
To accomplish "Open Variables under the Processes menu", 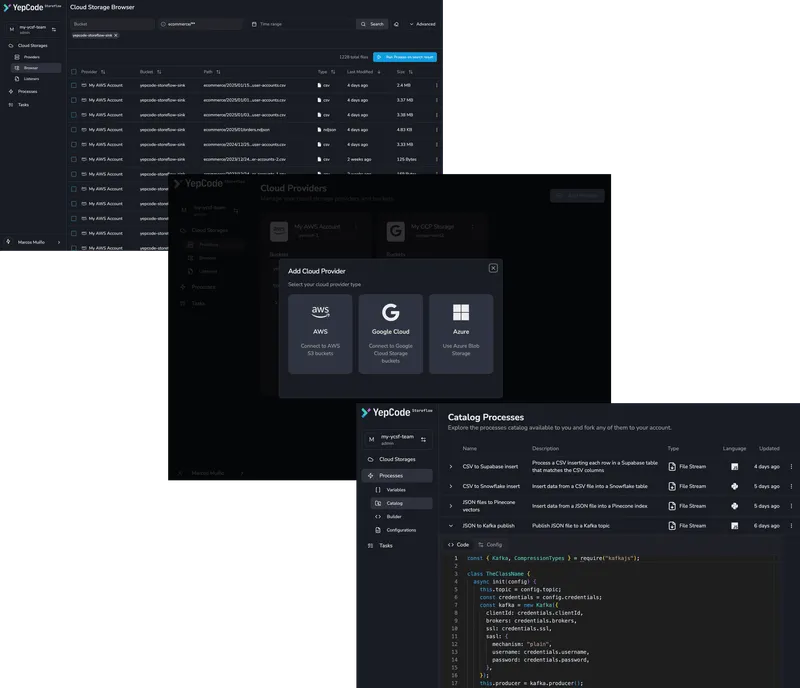I will 394,490.
